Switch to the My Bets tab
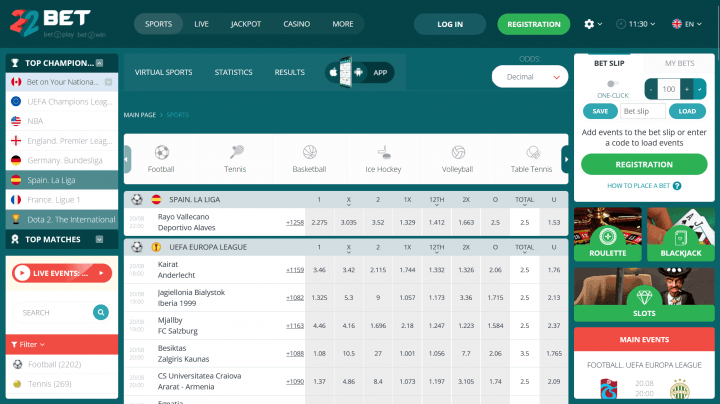Screen dimensions: 720x404 coord(680,63)
